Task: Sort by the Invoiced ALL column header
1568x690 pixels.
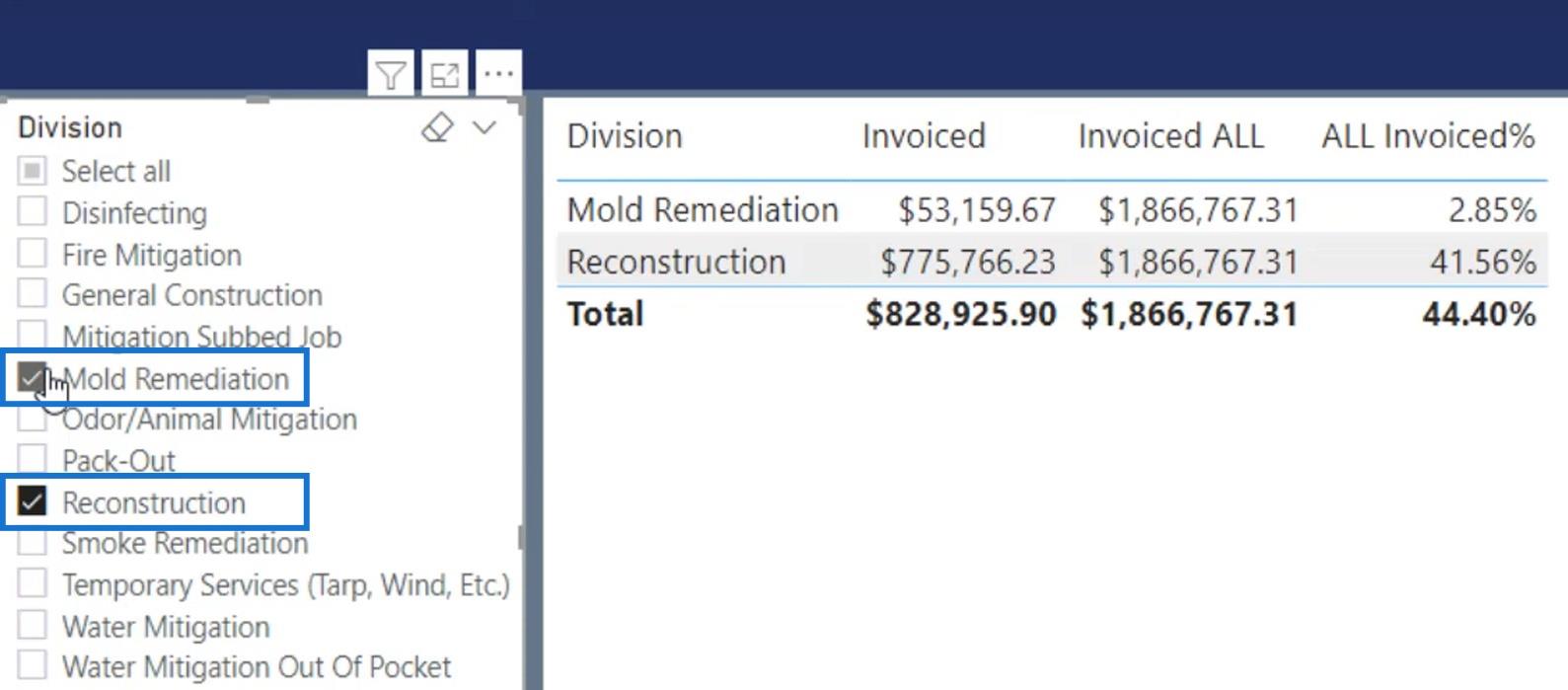Action: coord(1170,136)
